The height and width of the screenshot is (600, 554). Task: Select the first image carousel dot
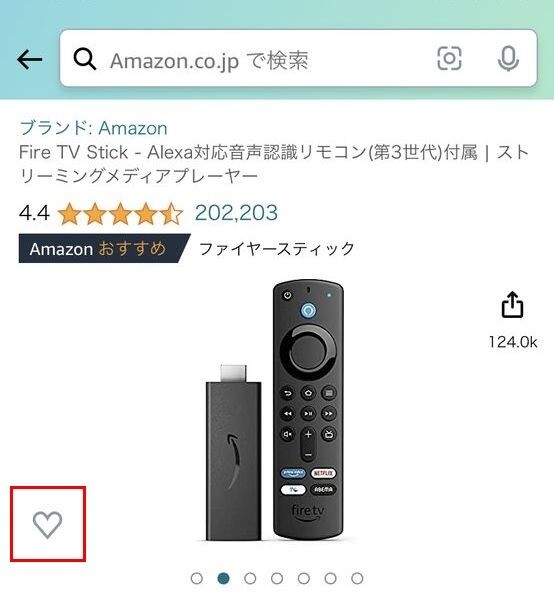click(x=197, y=578)
